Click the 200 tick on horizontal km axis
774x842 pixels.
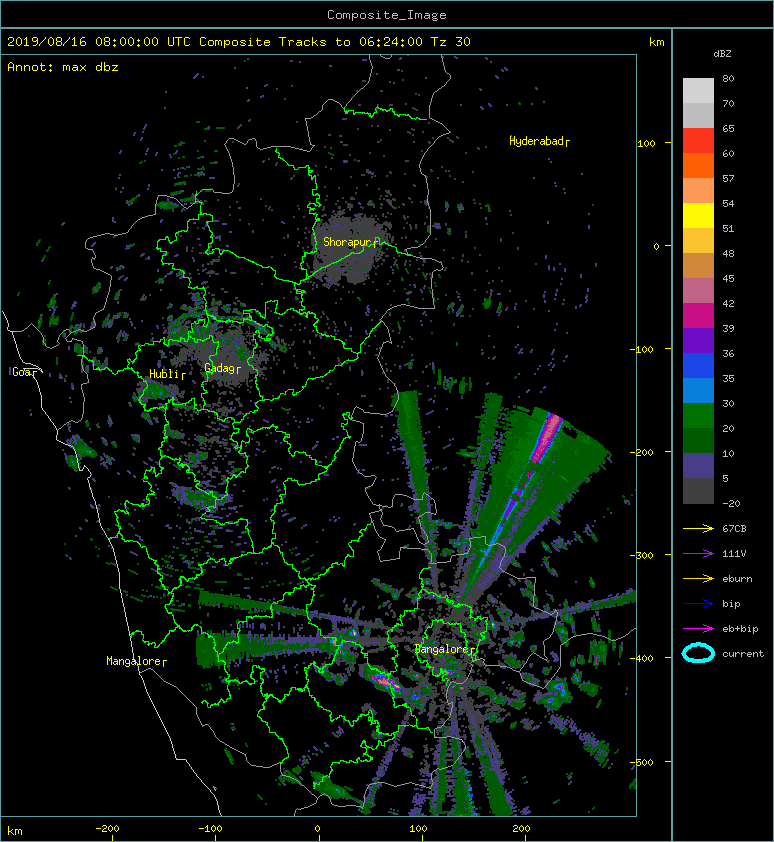point(521,829)
